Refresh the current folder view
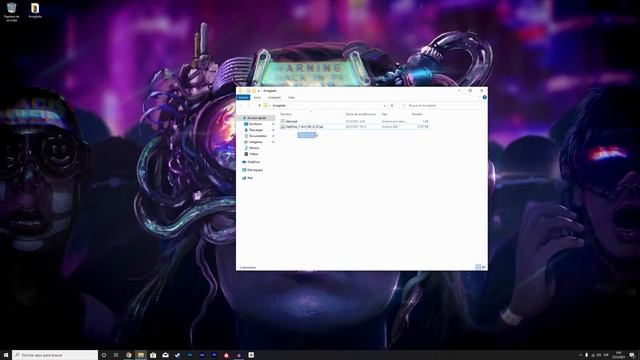Screen dimensions: 640x360 pos(392,106)
